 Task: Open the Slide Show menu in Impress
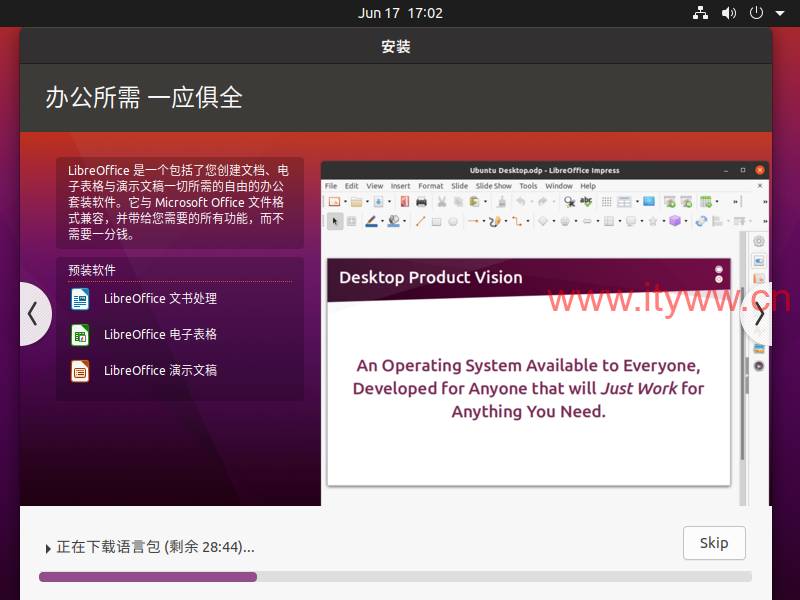(493, 186)
